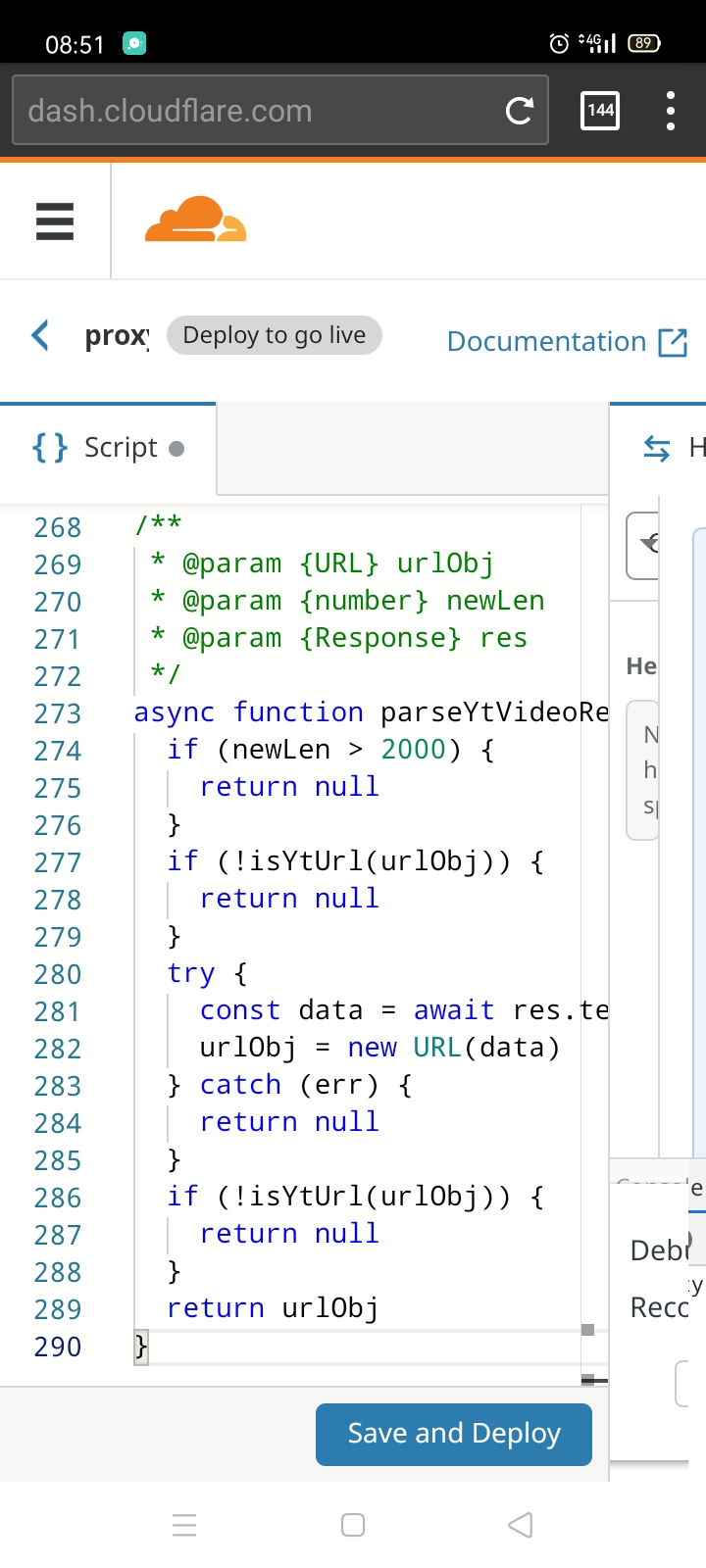
Task: Tap the Deploy to go live badge
Action: pos(274,335)
